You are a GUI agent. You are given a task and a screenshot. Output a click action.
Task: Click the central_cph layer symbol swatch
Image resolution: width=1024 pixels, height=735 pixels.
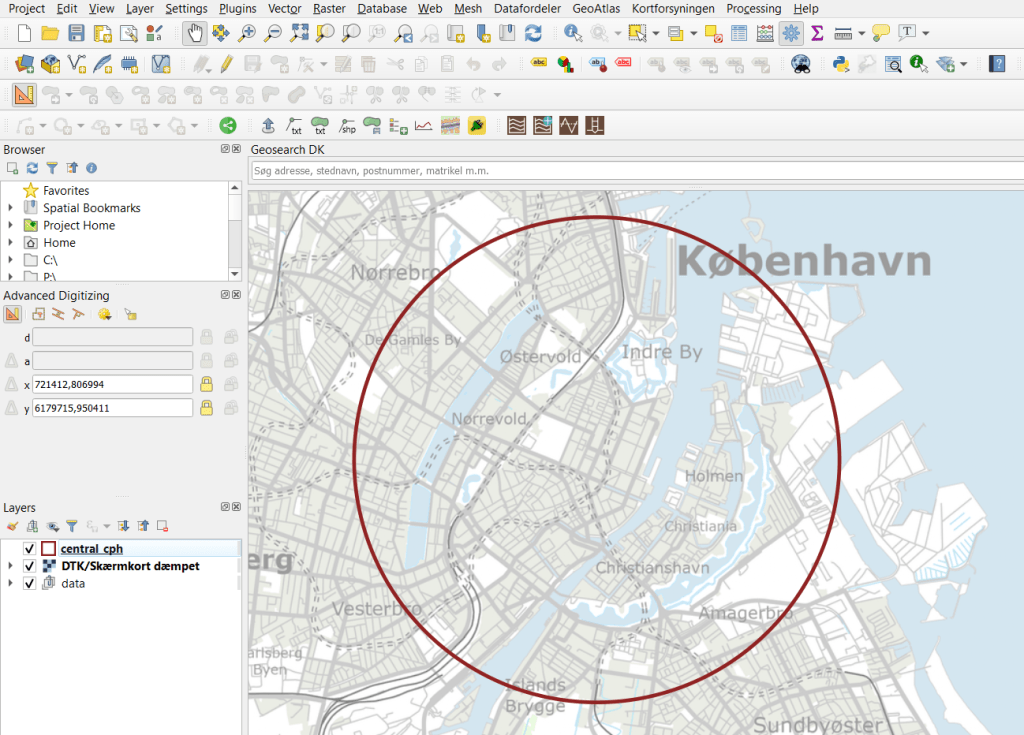coord(48,549)
